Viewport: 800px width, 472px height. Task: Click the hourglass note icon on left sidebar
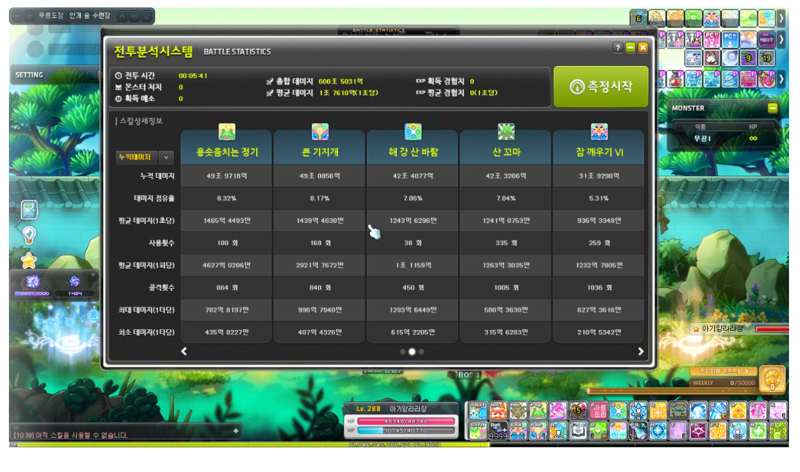[x=29, y=209]
